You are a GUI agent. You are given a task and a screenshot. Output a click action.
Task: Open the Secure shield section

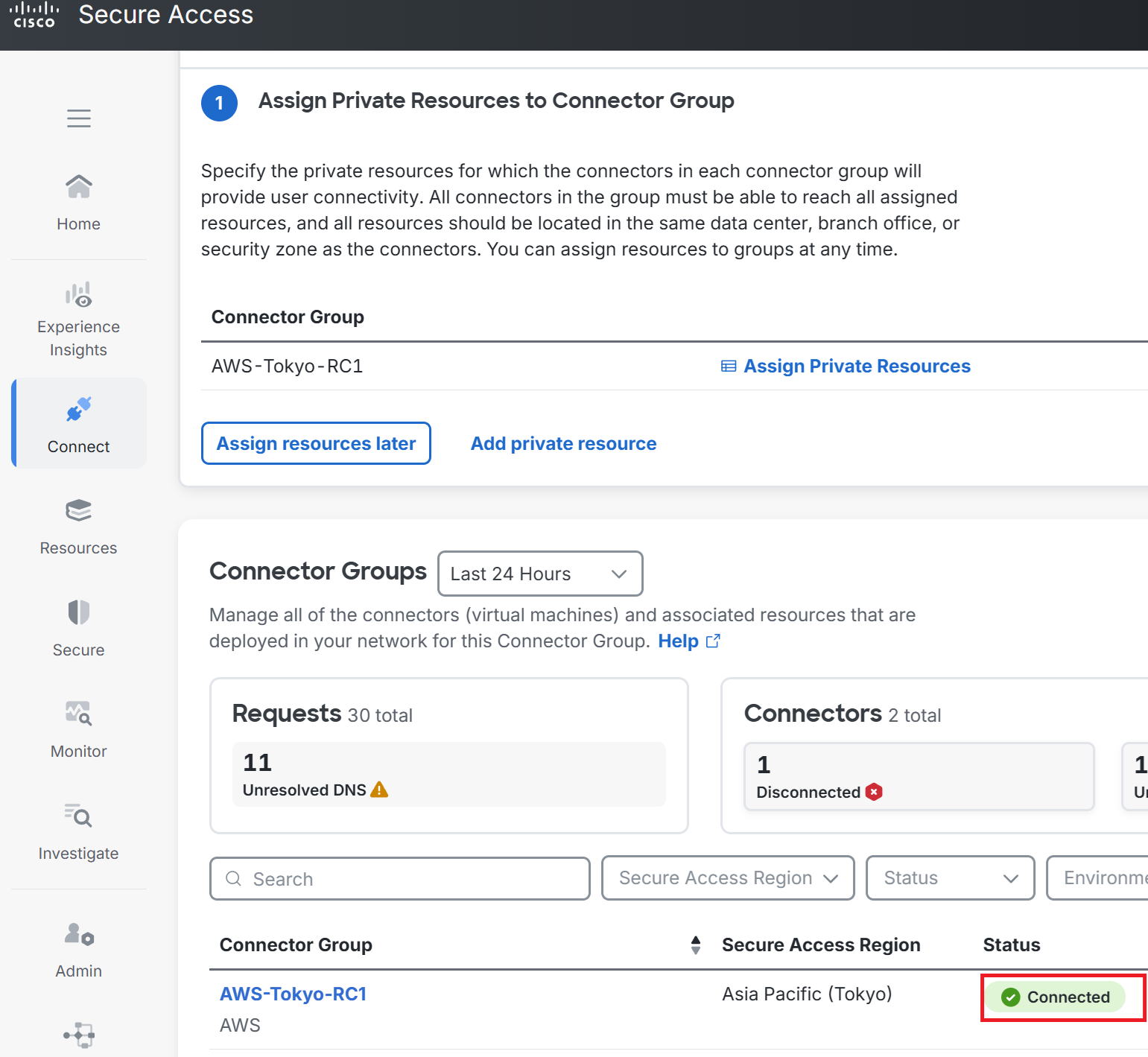pos(78,629)
